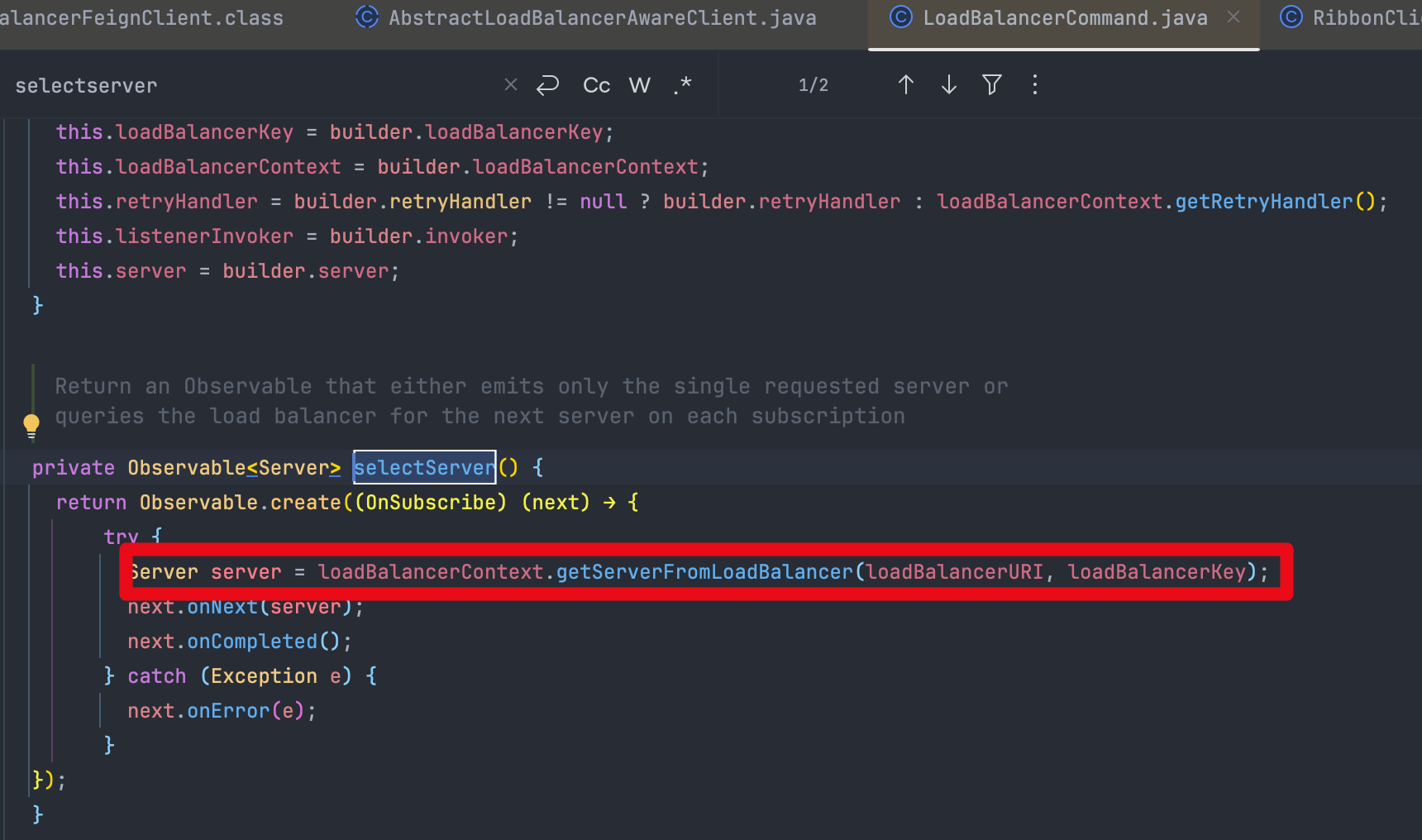Open the …alancerFeignClient.class tab

pos(142,17)
